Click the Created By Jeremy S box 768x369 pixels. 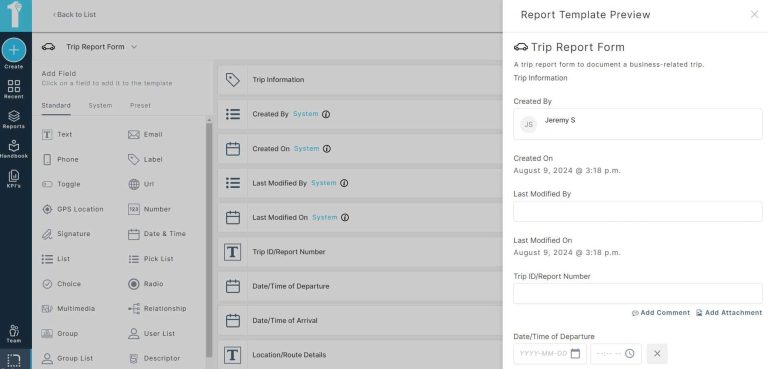click(x=638, y=124)
